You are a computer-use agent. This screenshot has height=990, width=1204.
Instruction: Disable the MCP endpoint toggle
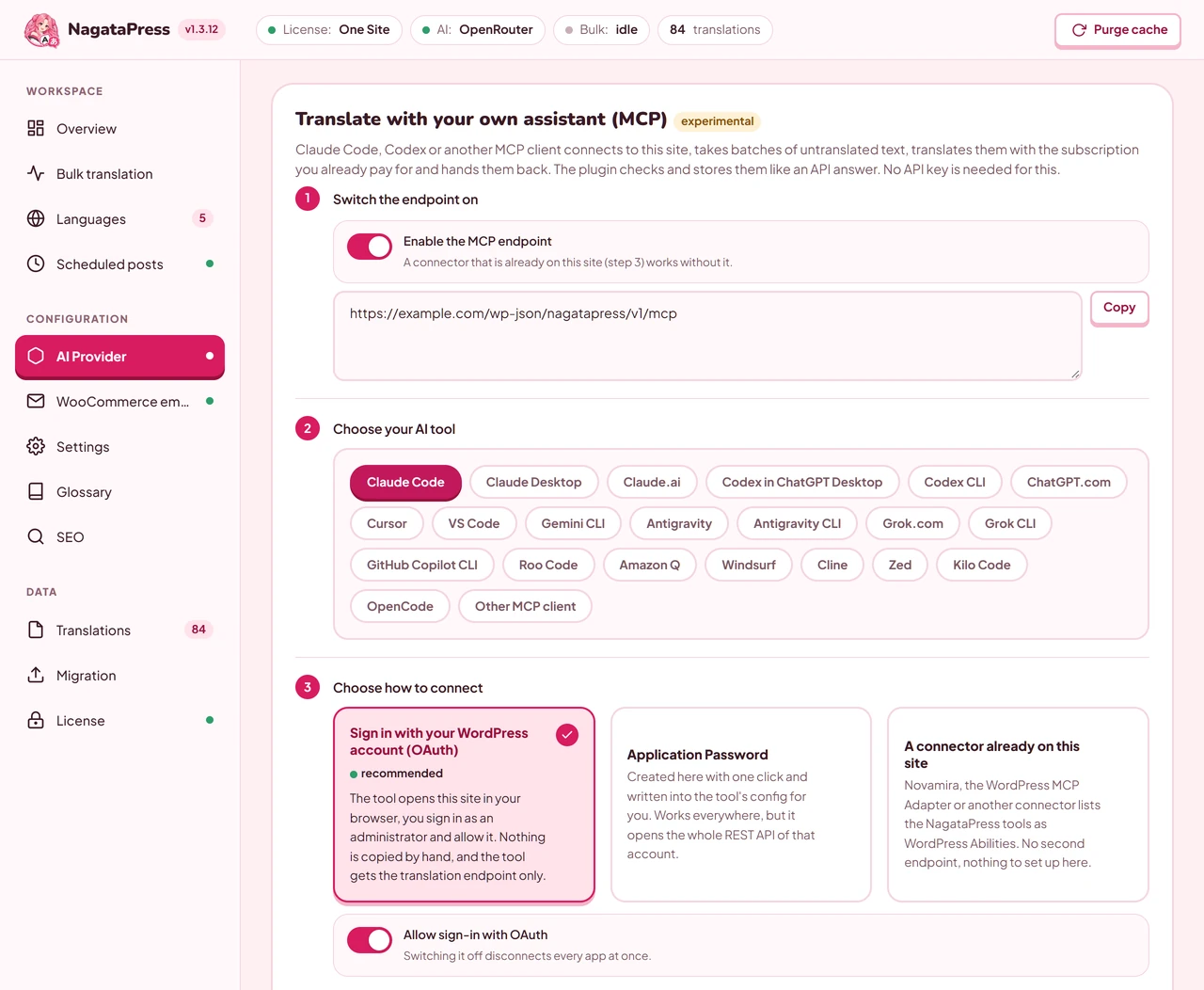(x=370, y=247)
